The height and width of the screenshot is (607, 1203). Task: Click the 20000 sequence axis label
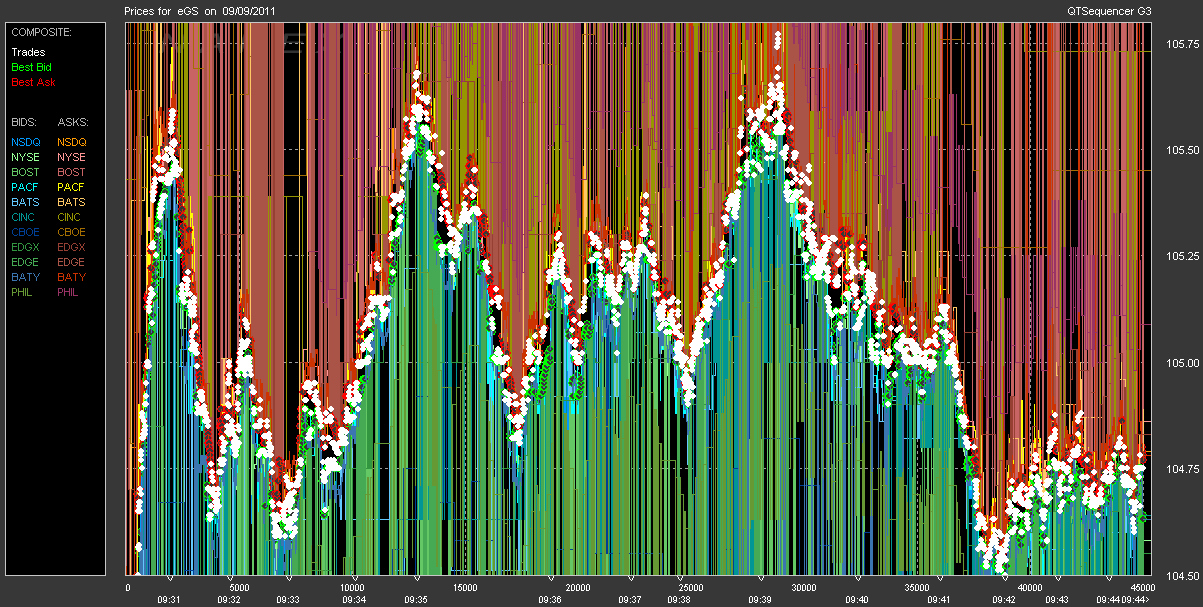tap(577, 588)
